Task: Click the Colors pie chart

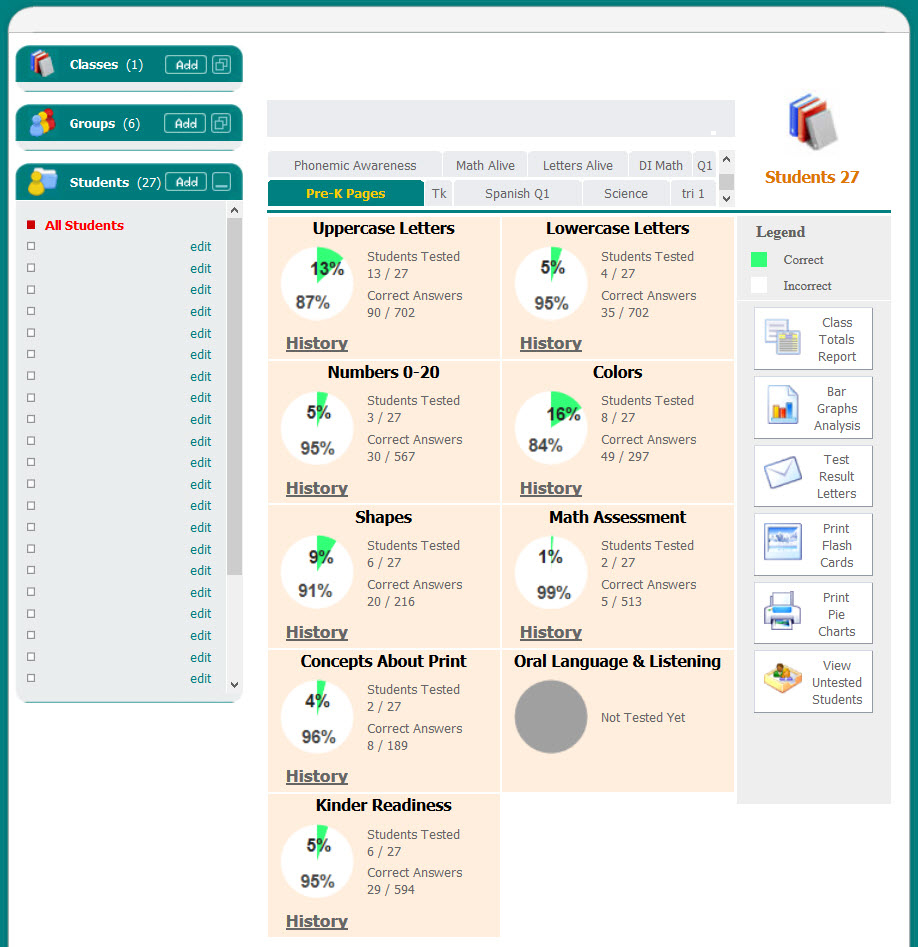Action: pyautogui.click(x=551, y=428)
